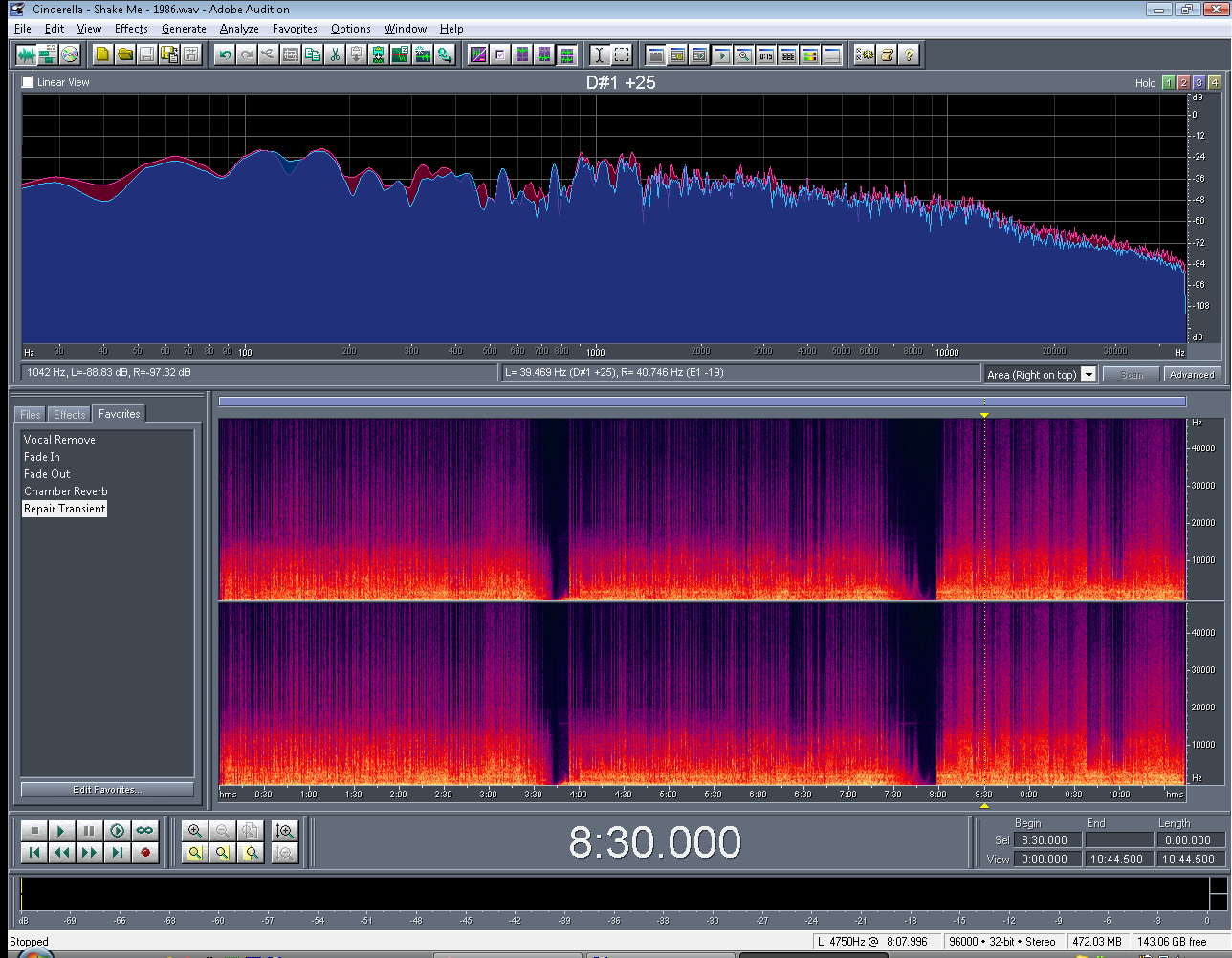Go to beginning of the file

33,852
